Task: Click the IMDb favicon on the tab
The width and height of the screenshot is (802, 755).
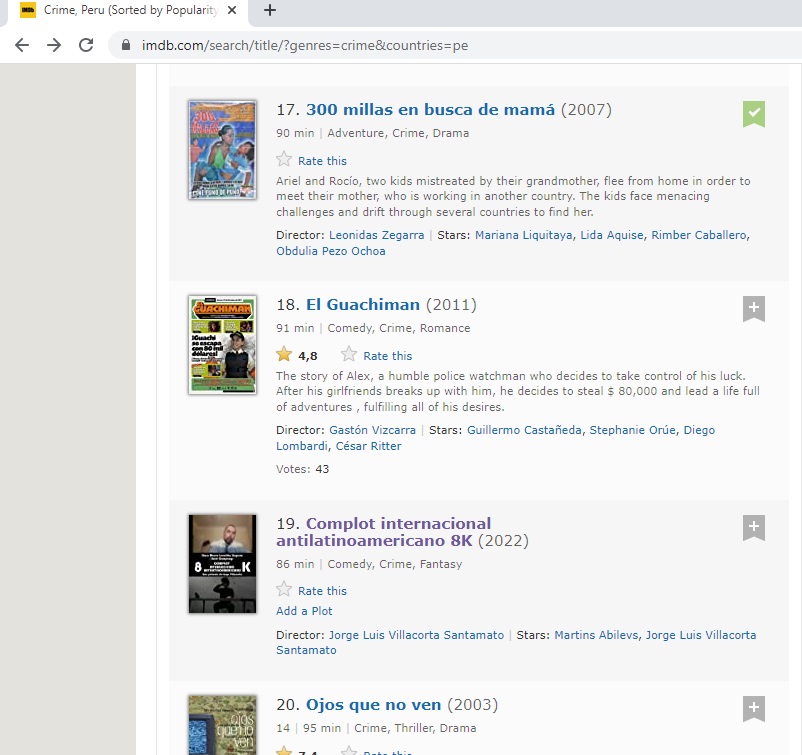Action: (x=28, y=10)
